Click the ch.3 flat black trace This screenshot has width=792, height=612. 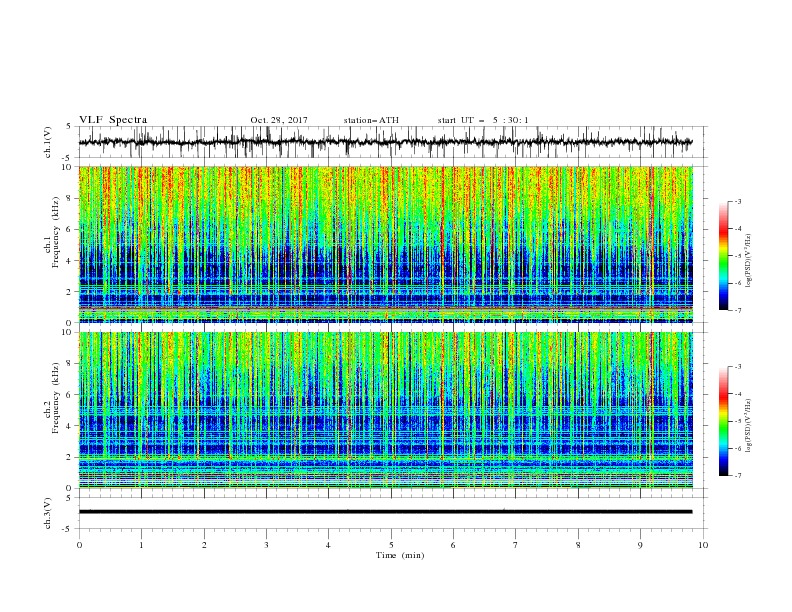(x=385, y=512)
